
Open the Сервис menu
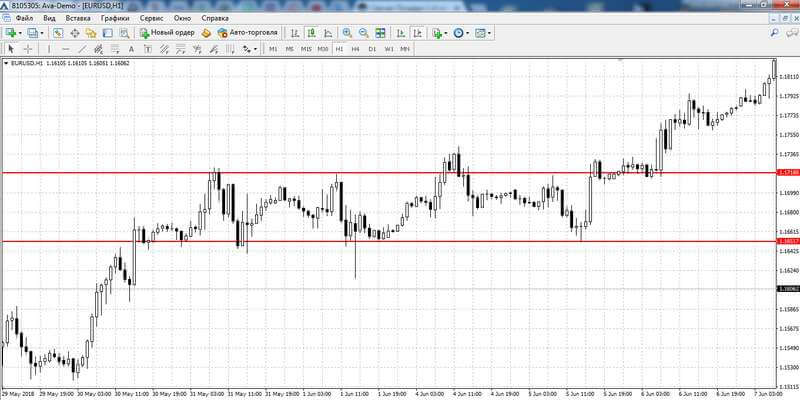coord(152,18)
